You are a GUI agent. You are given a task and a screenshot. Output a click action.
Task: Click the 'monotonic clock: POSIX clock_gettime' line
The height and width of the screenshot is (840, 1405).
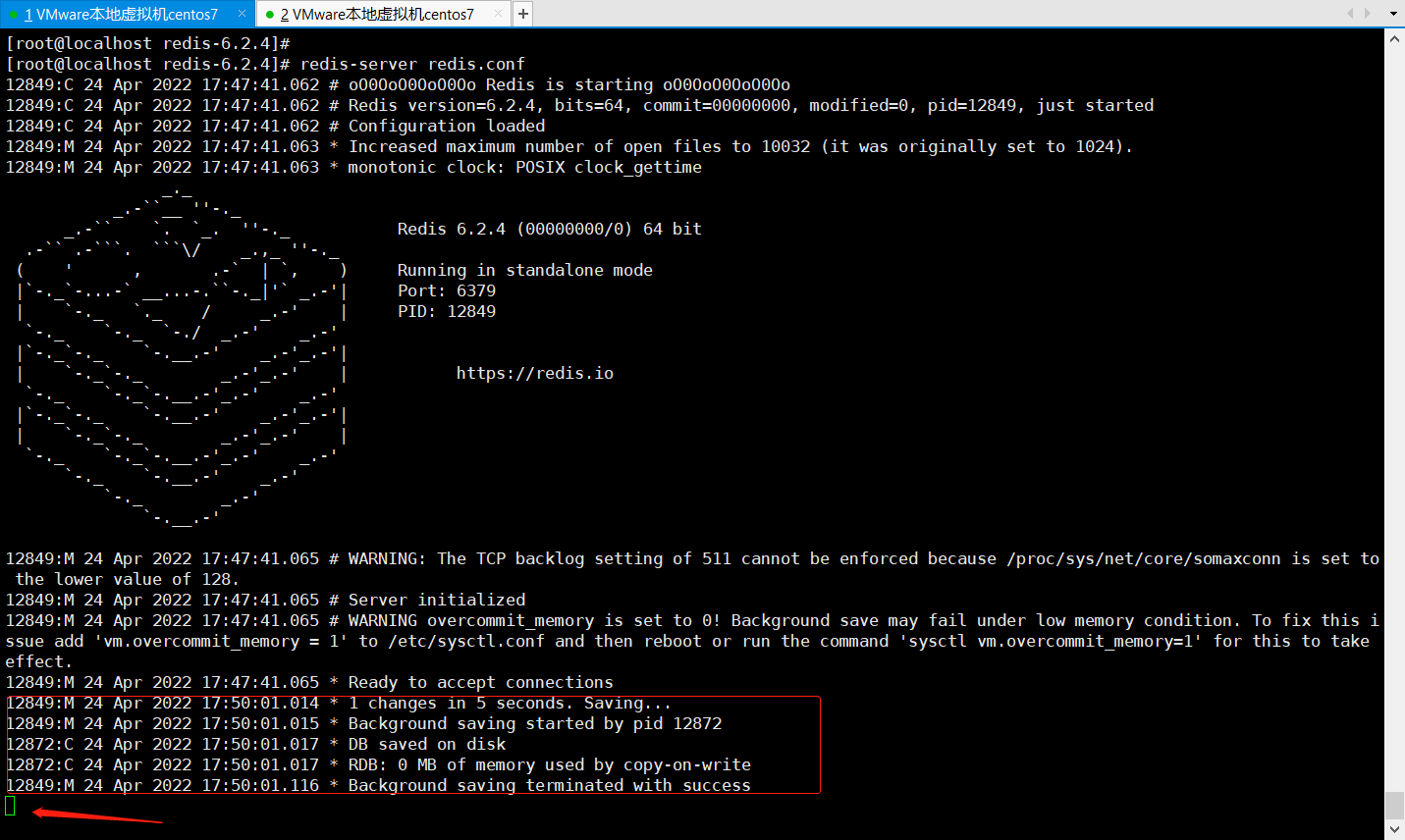pos(353,167)
